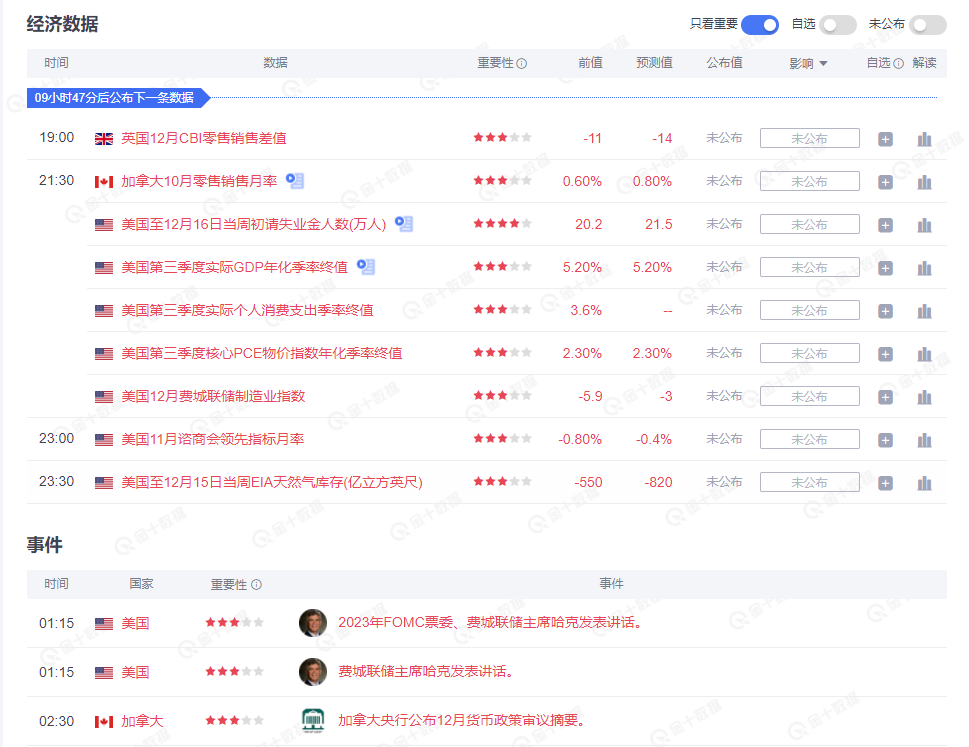Viewport: 969px width, 747px height.
Task: Toggle off the 只看重要 switch
Action: 759,25
